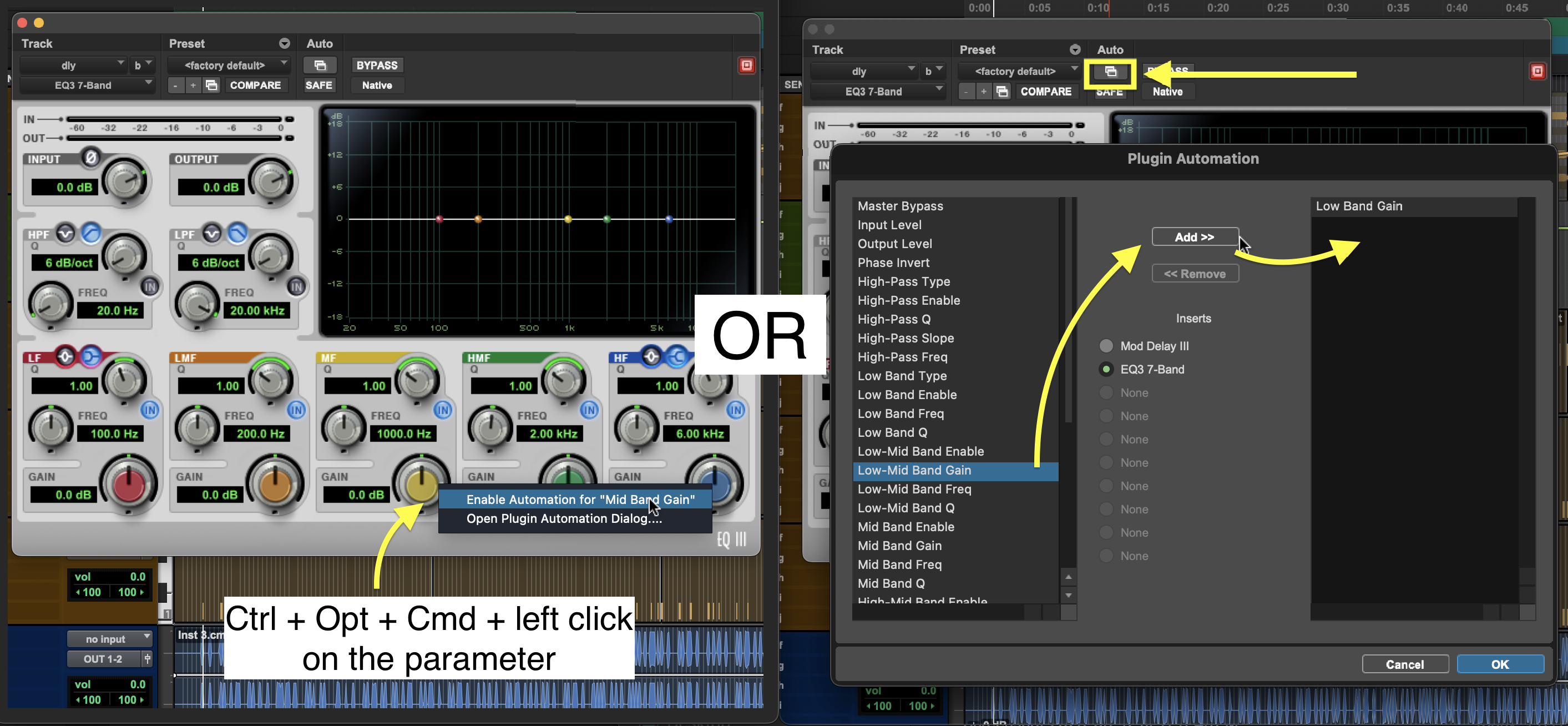Select Mid Band Gain in parameter list
The width and height of the screenshot is (1568, 726).
pyautogui.click(x=955, y=546)
